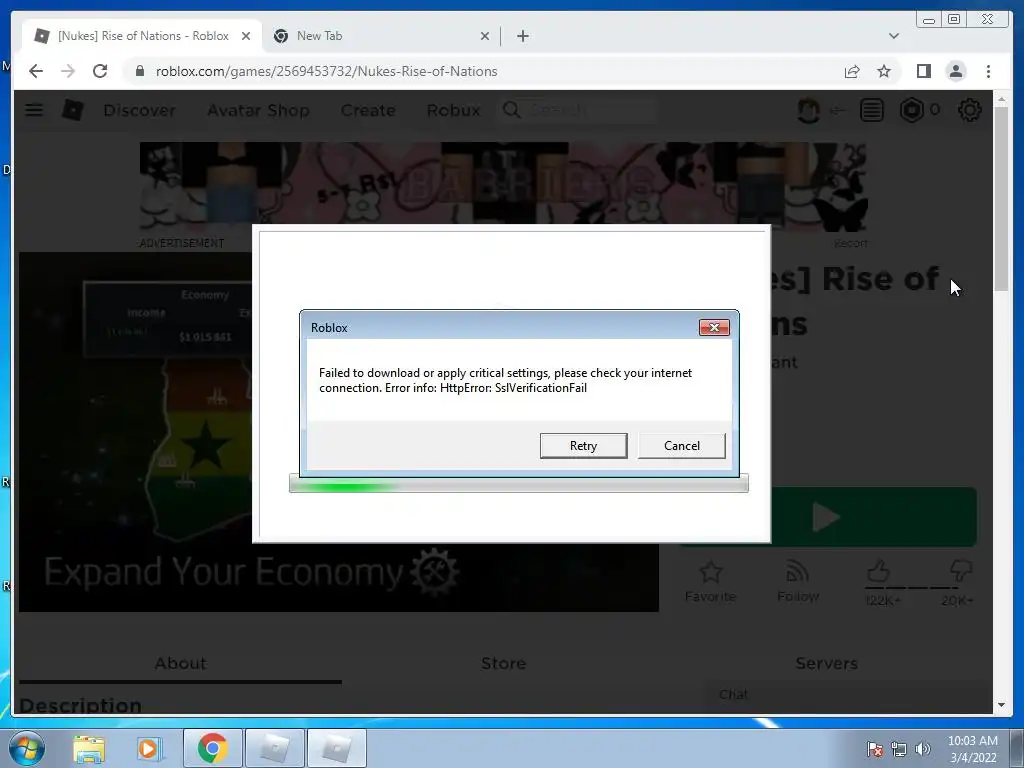Click the green installer progress bar

519,485
